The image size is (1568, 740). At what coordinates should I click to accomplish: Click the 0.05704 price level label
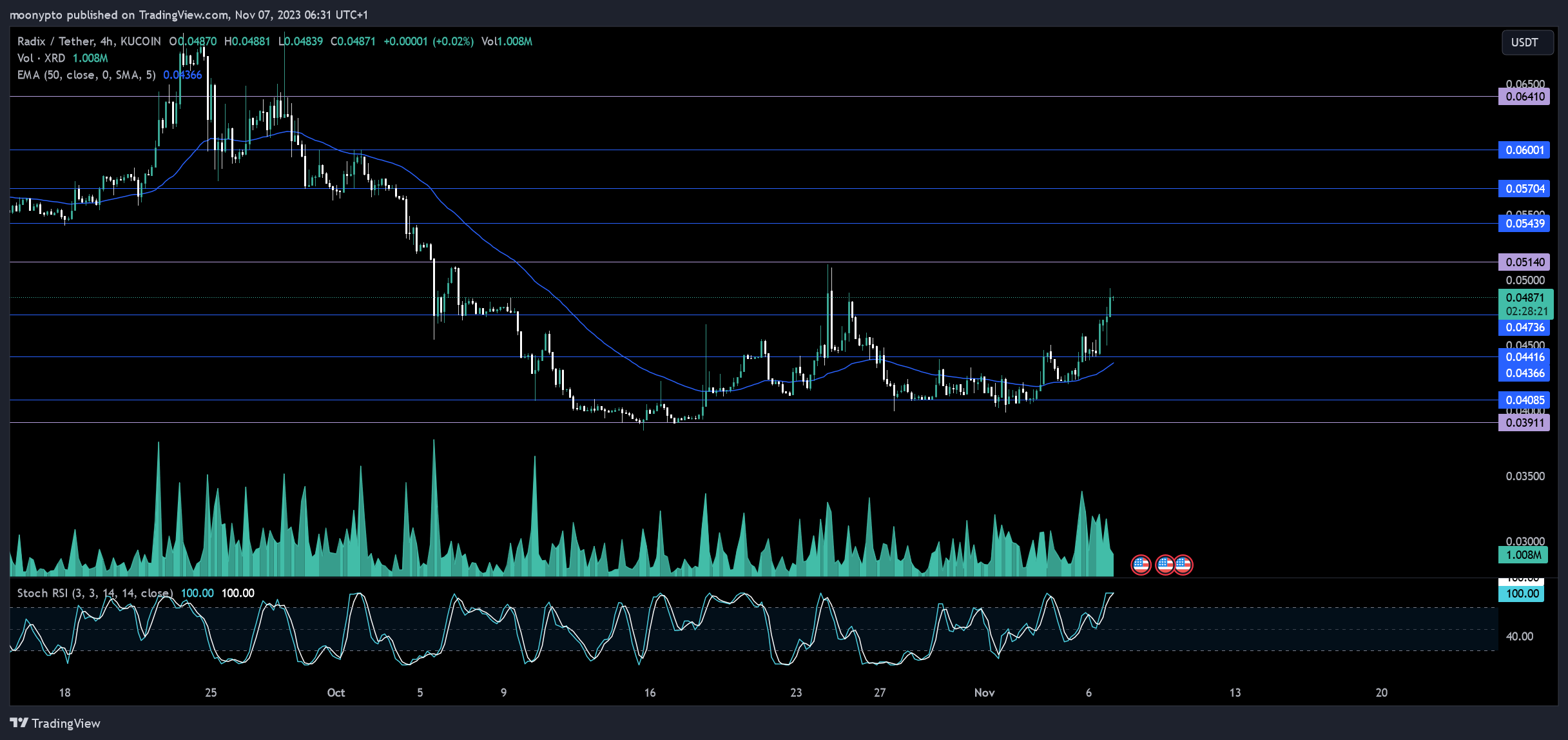tap(1524, 189)
